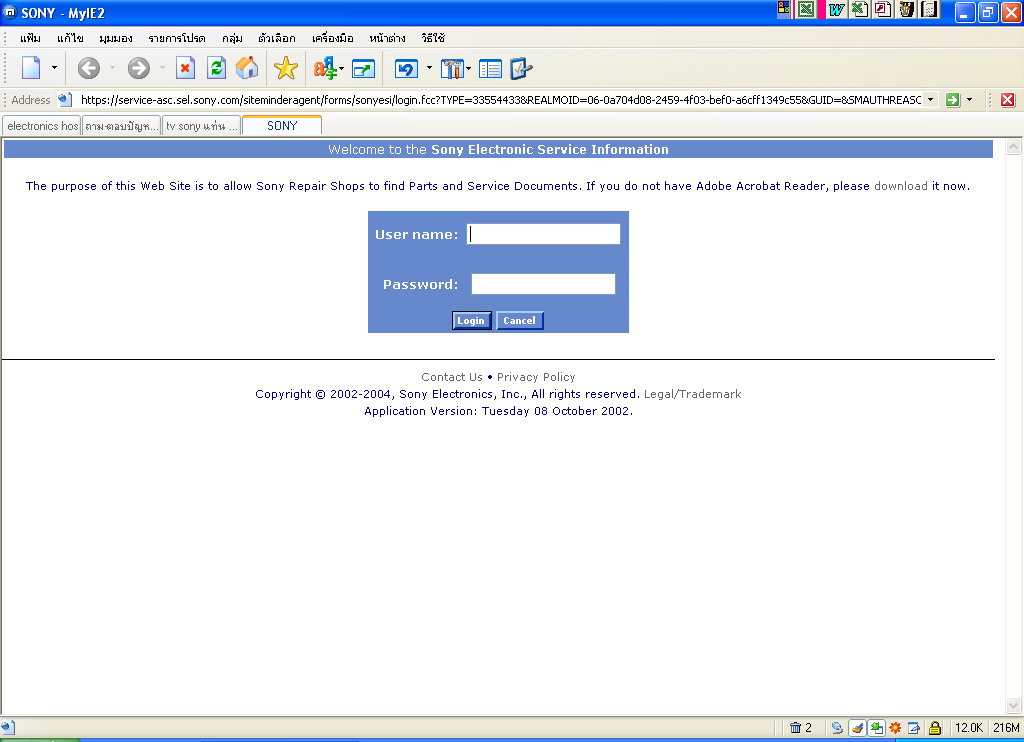Viewport: 1024px width, 742px height.
Task: Open the แก้ไข (Edit) menu
Action: (70, 38)
